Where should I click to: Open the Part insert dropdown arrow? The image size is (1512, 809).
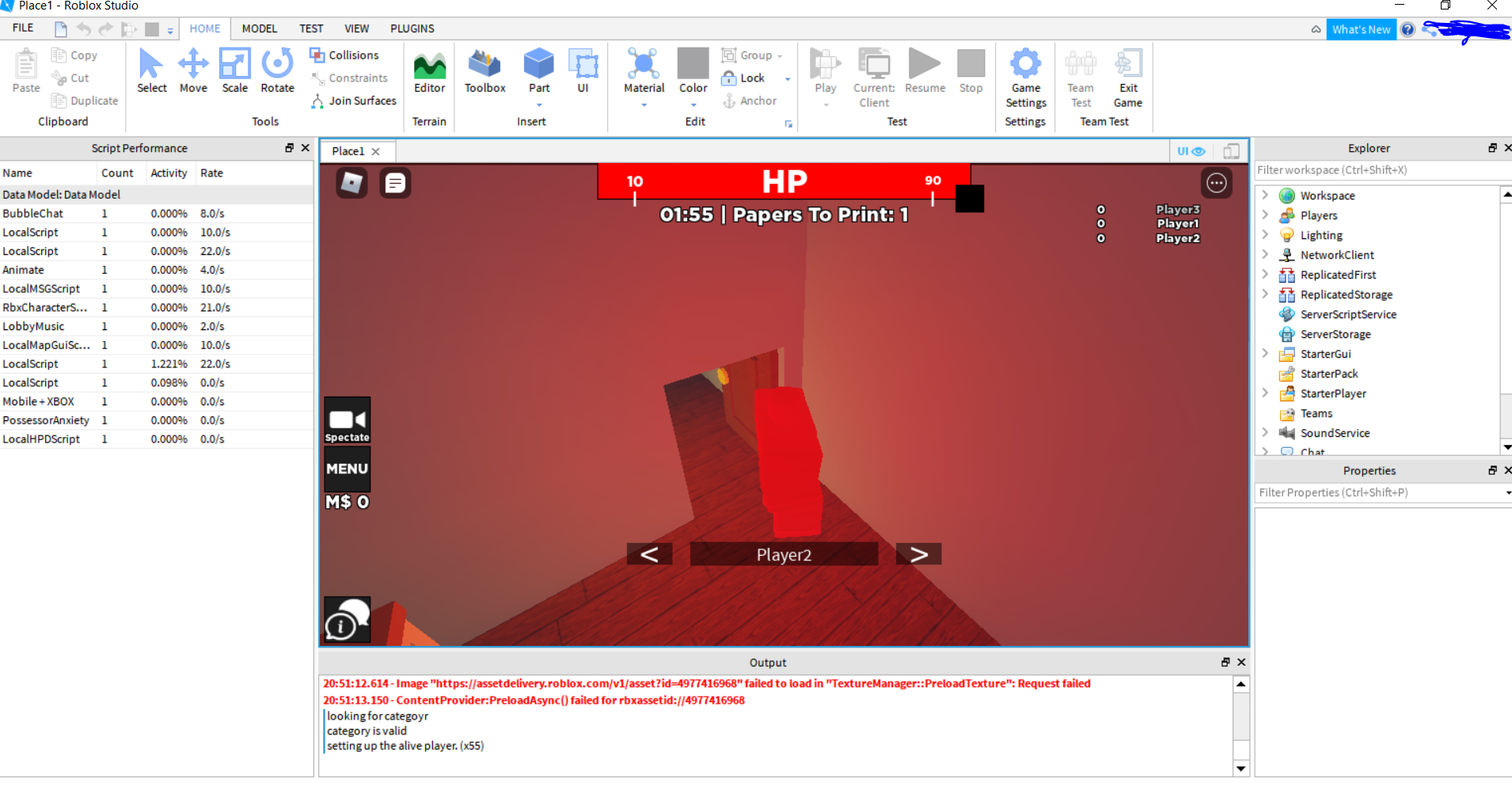539,105
